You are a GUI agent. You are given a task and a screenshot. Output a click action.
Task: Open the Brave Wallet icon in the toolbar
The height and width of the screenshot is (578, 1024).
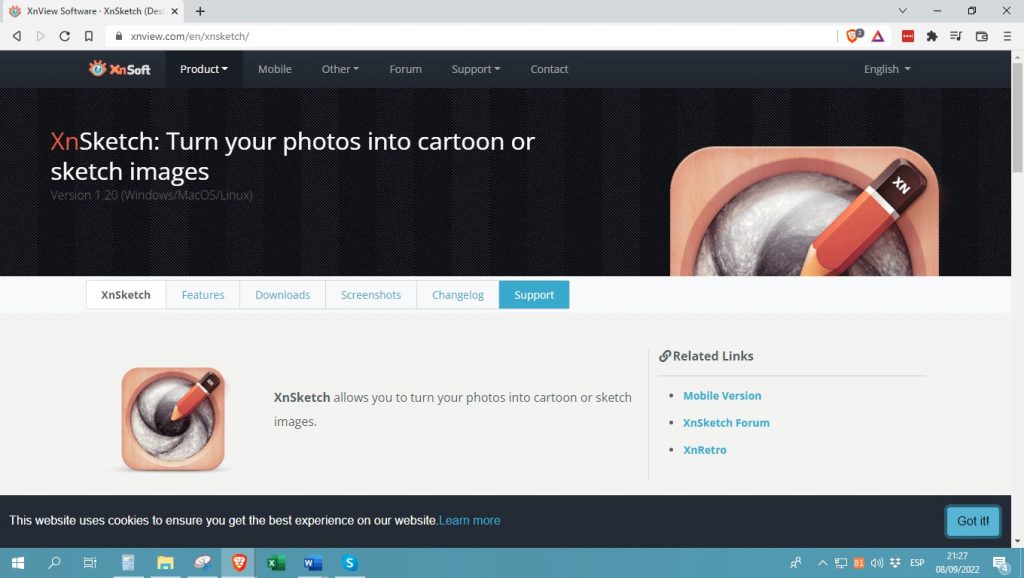coord(981,36)
